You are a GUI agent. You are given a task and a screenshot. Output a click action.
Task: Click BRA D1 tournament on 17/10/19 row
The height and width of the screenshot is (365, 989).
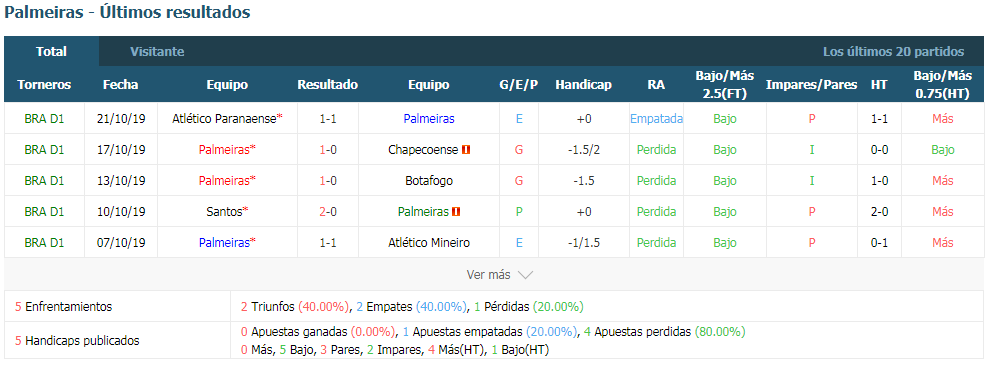tap(44, 150)
